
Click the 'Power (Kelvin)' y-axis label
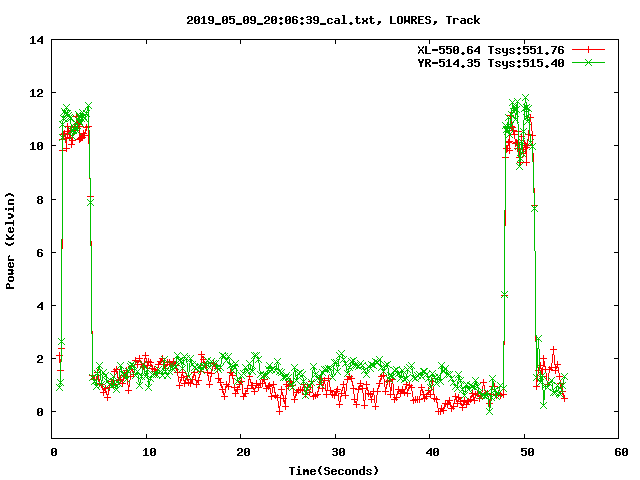tap(10, 241)
